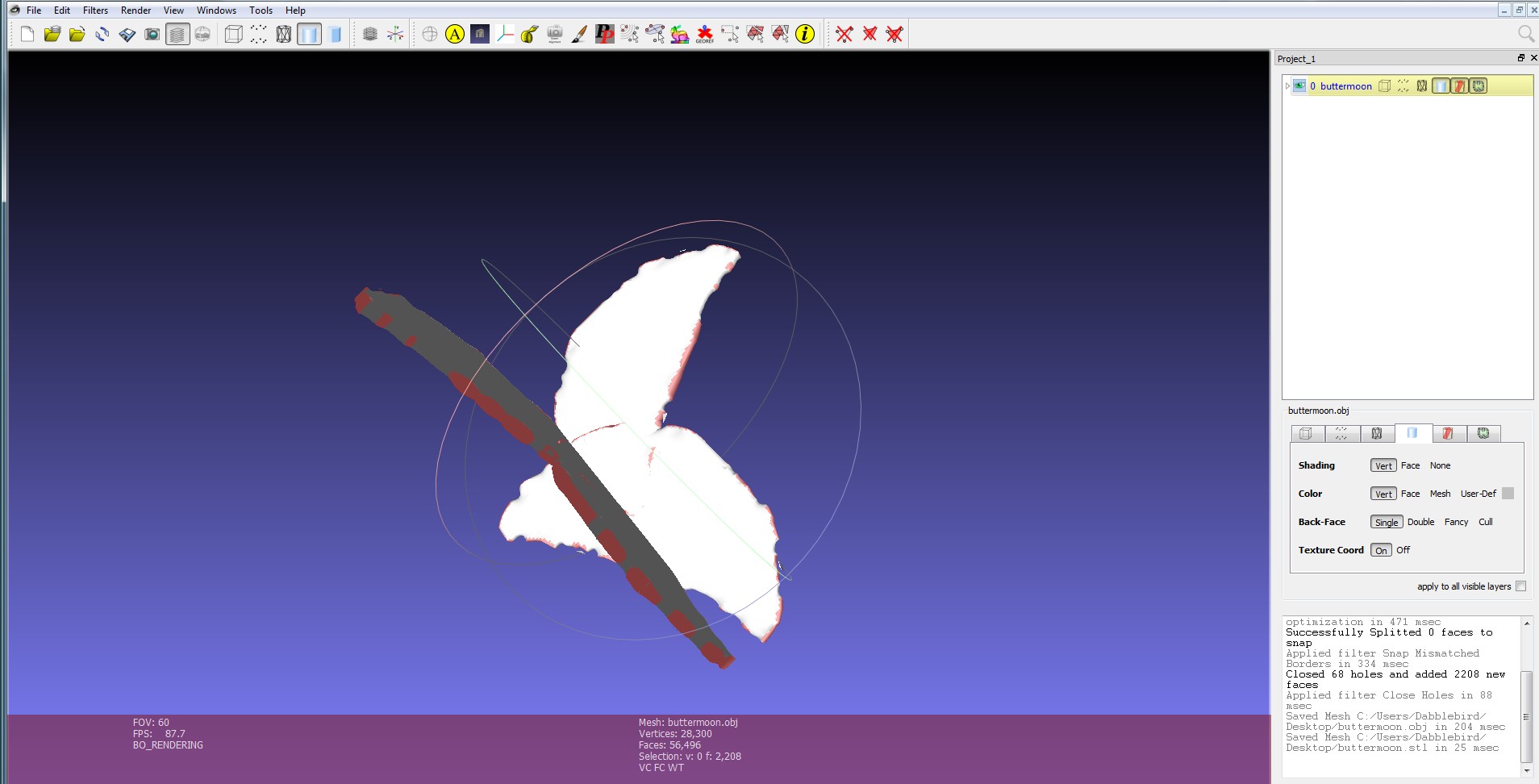Import a mesh with the folder arrow icon

(x=77, y=34)
